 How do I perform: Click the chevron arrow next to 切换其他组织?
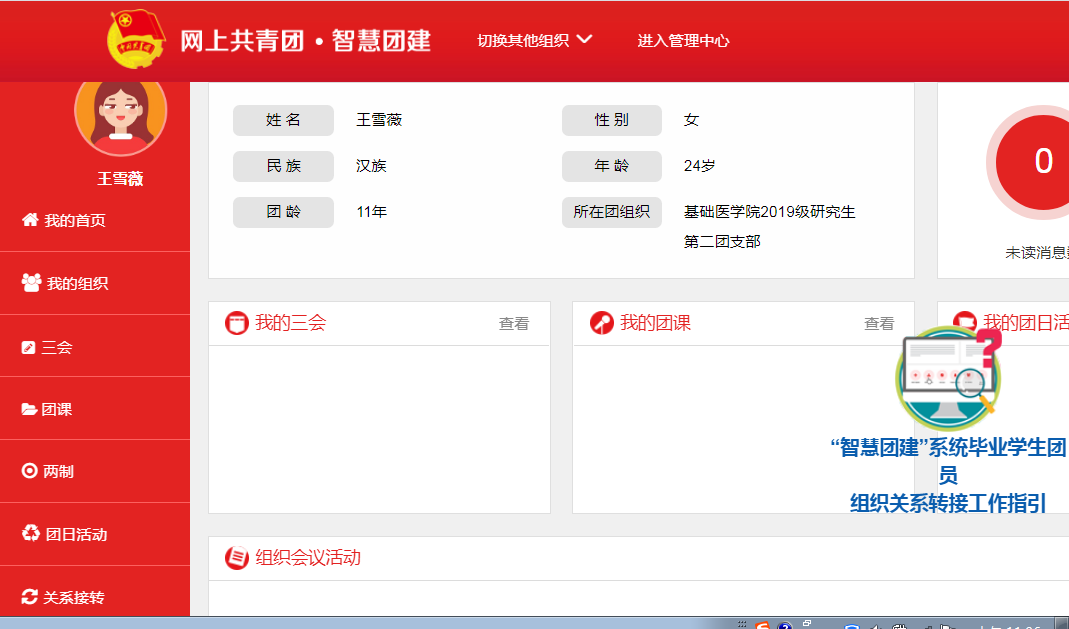point(585,40)
